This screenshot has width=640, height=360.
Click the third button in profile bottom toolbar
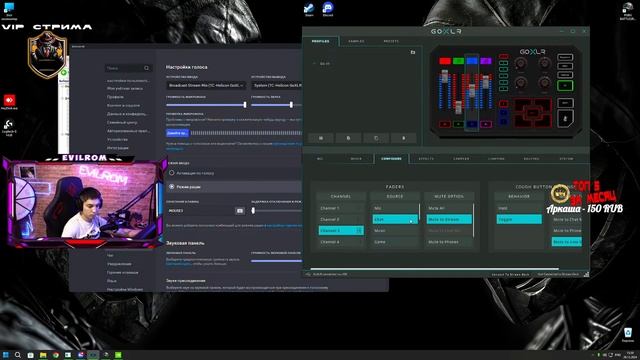point(376,138)
